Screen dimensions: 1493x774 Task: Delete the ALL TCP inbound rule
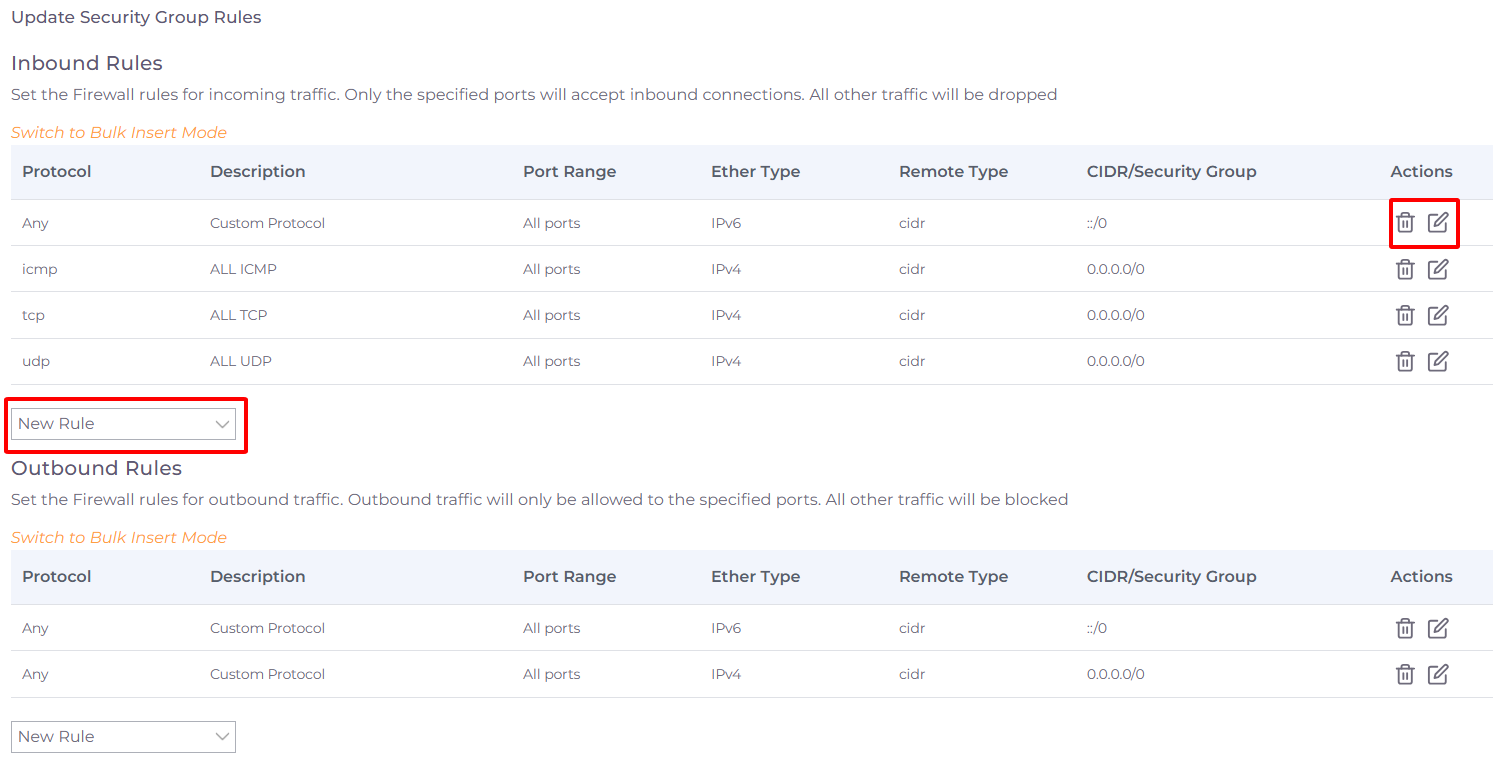pos(1405,315)
